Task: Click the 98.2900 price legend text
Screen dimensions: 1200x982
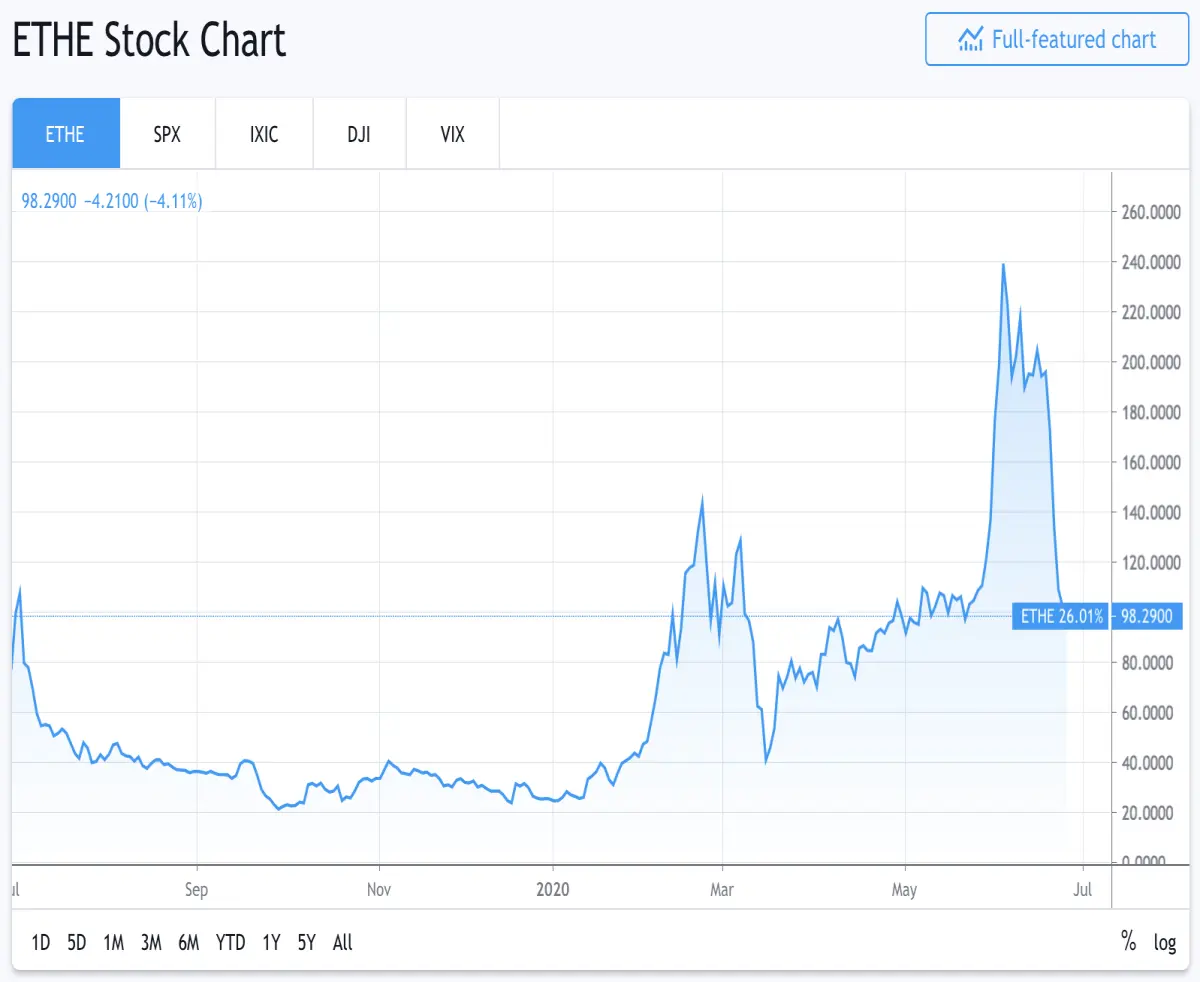Action: click(x=49, y=201)
